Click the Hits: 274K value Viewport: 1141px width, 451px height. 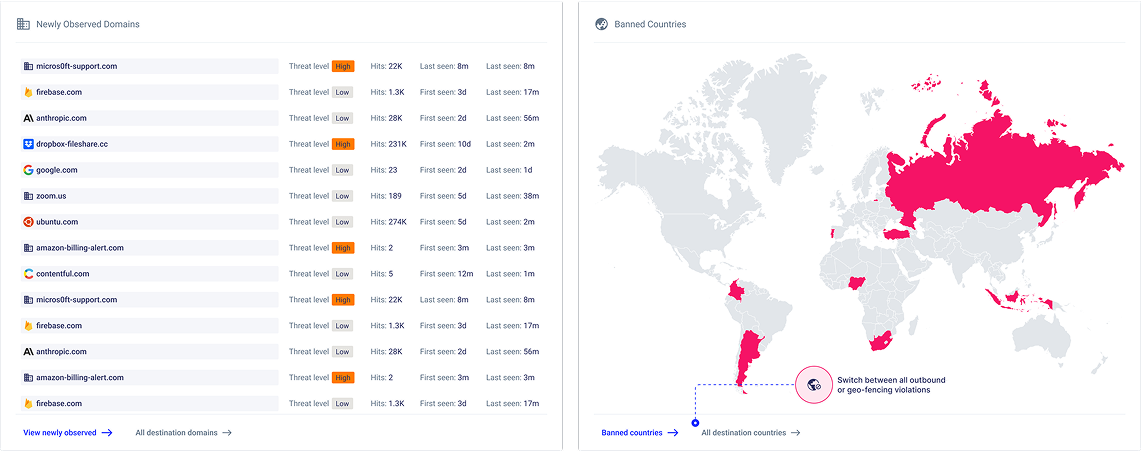coord(389,222)
